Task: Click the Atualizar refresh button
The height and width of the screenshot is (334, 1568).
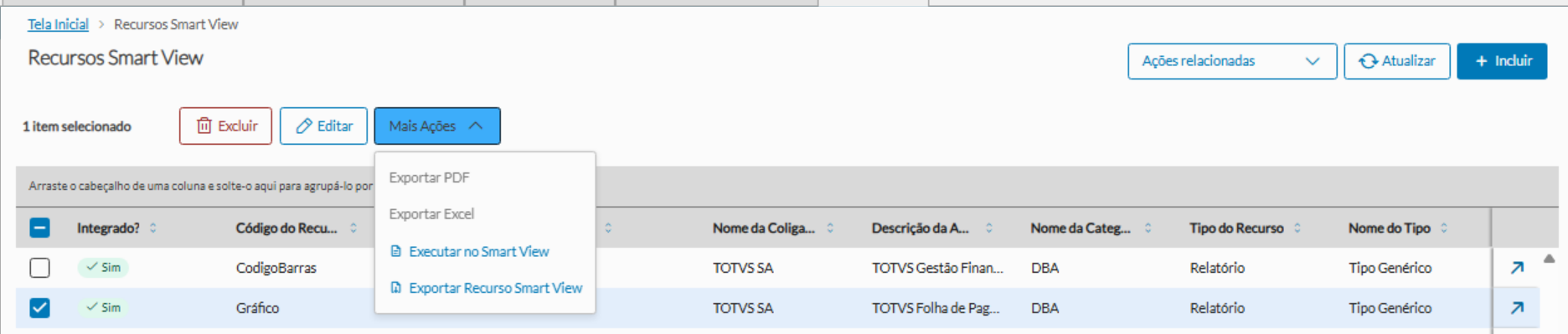Action: [1397, 61]
